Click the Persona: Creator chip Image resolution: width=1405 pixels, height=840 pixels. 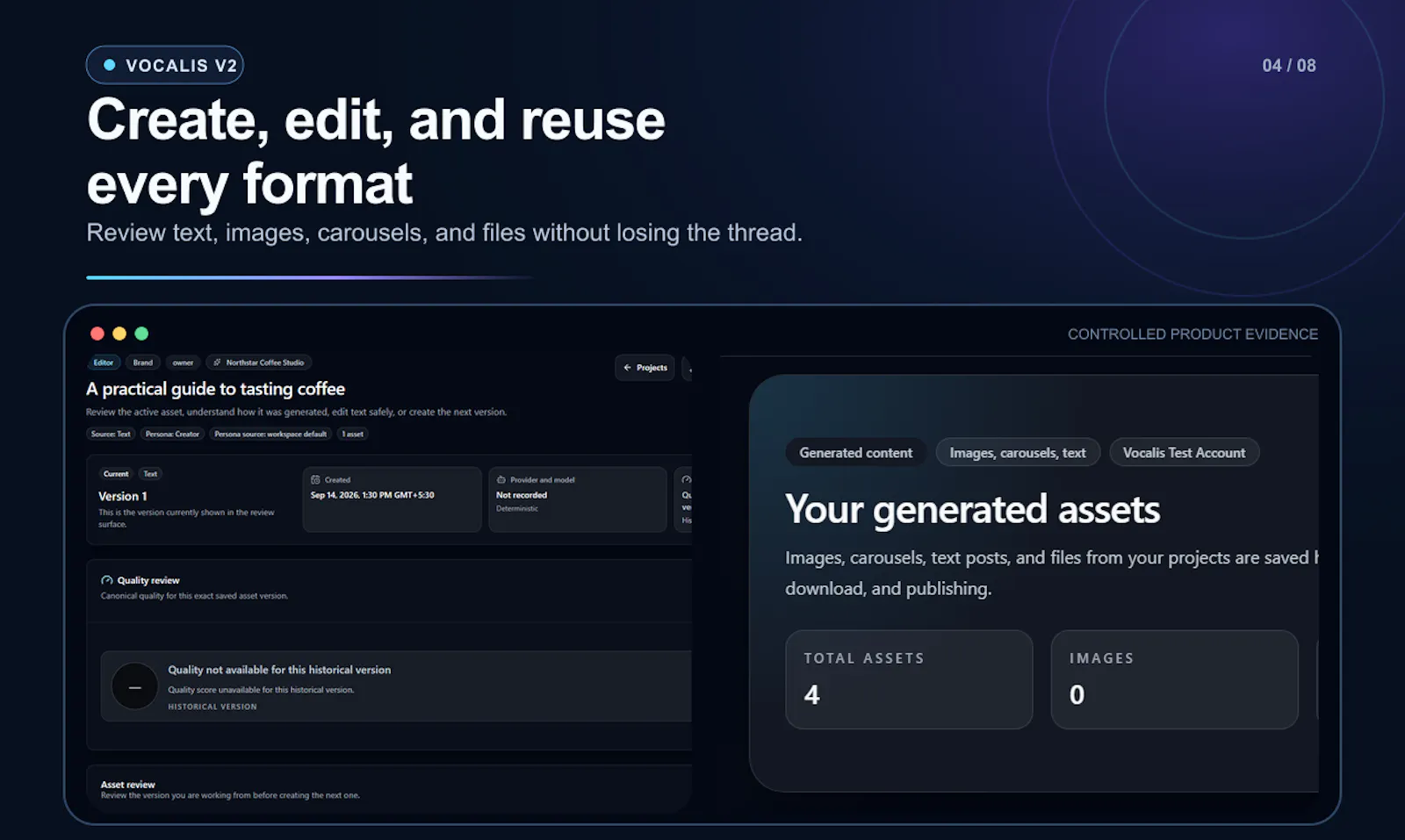tap(173, 434)
